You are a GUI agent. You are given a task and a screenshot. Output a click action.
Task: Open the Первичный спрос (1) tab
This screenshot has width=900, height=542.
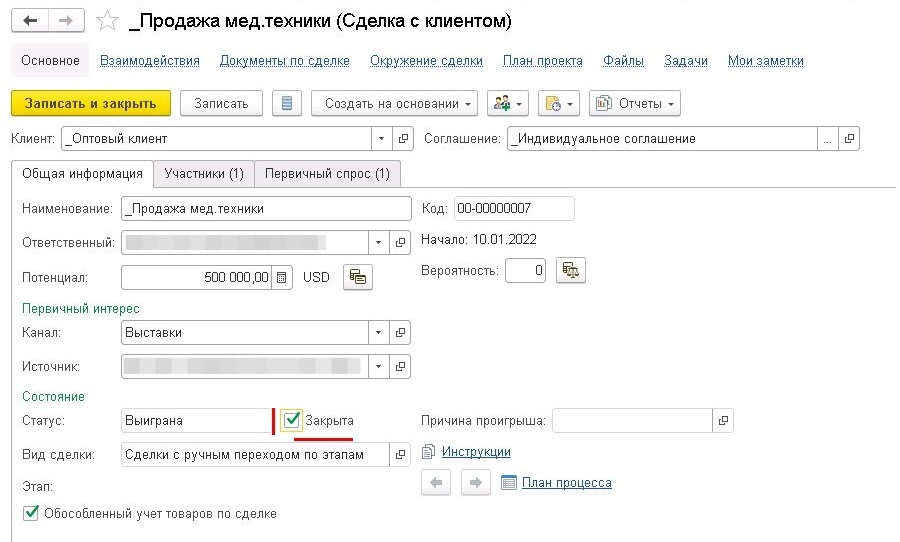click(x=327, y=173)
